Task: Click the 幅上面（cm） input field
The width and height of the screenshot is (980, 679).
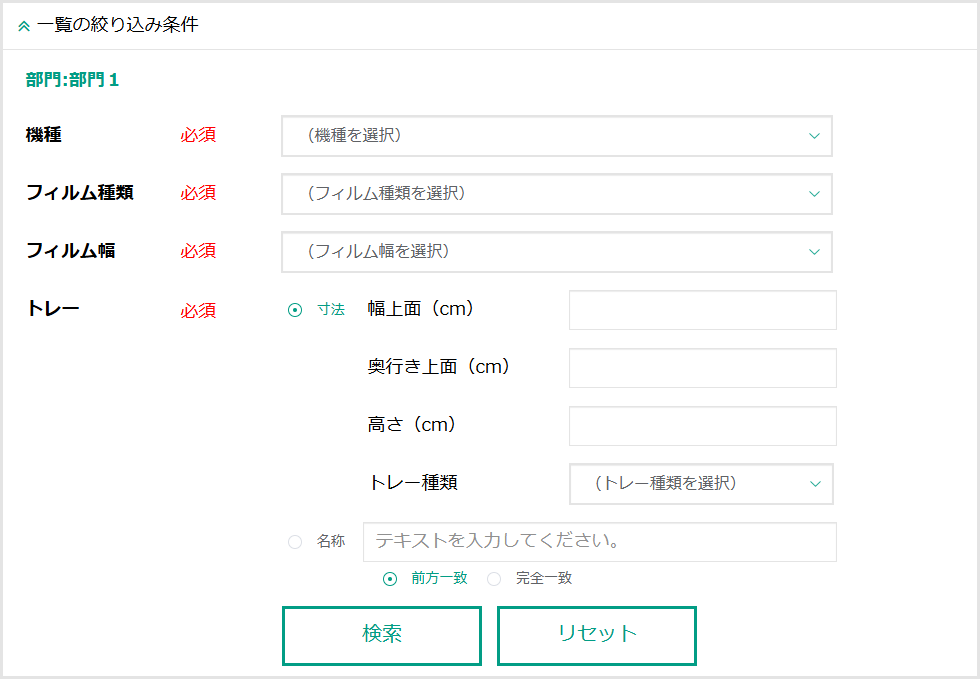Action: pyautogui.click(x=702, y=310)
